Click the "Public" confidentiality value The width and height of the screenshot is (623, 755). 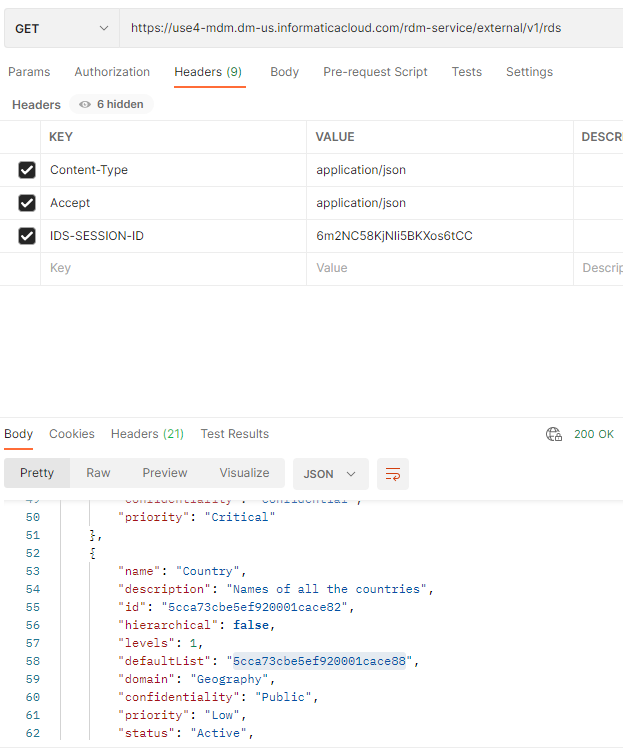[x=283, y=697]
